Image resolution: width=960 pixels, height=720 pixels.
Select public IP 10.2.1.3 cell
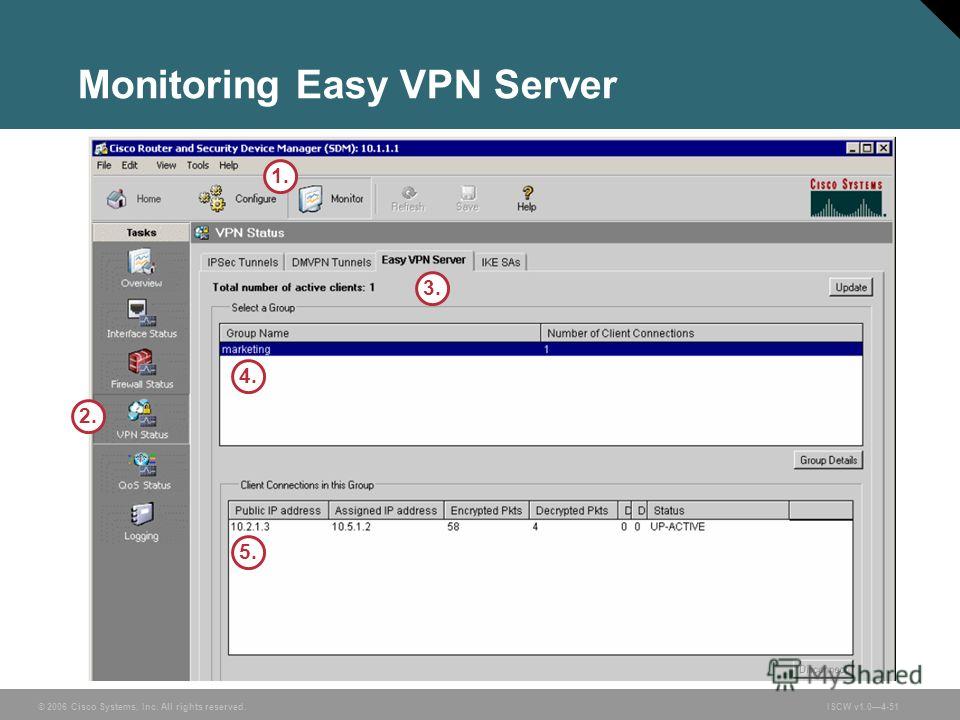(x=250, y=527)
